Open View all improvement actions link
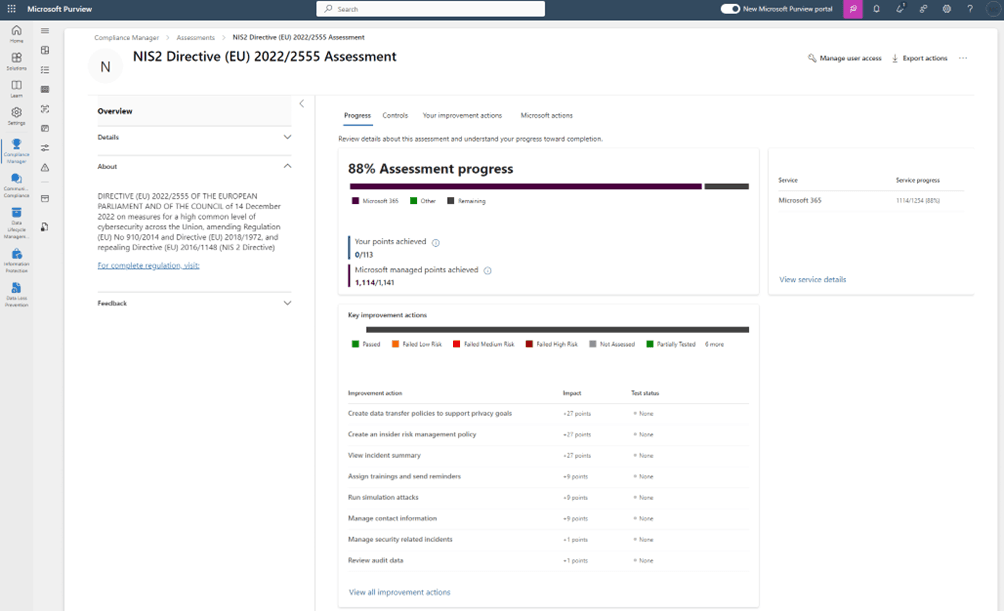The width and height of the screenshot is (1004, 611). [x=400, y=592]
